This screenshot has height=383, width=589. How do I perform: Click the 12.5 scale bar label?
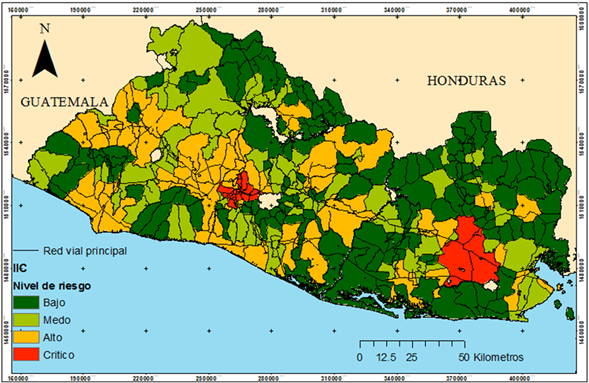386,357
